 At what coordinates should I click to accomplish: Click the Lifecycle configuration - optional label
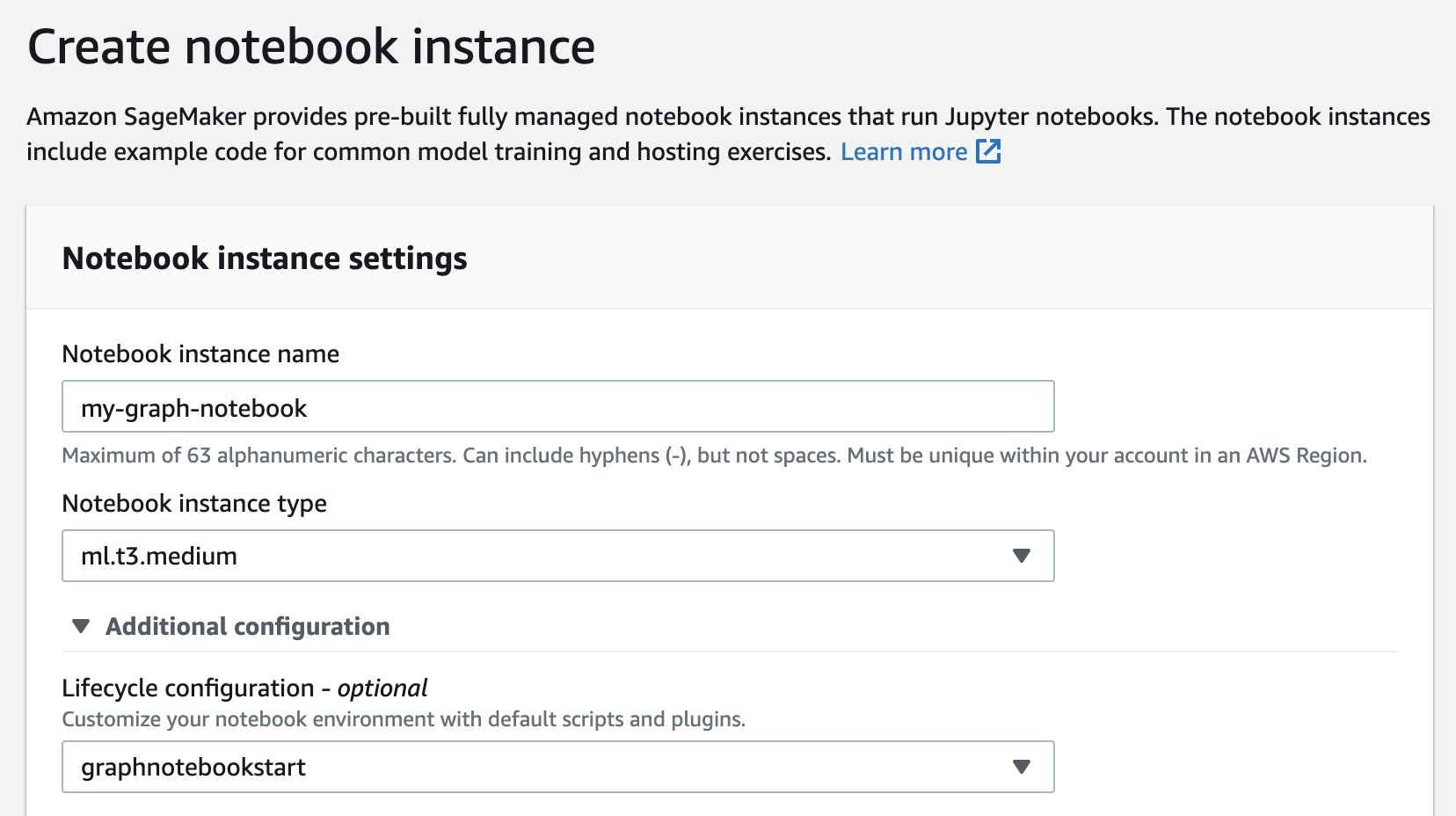tap(244, 688)
